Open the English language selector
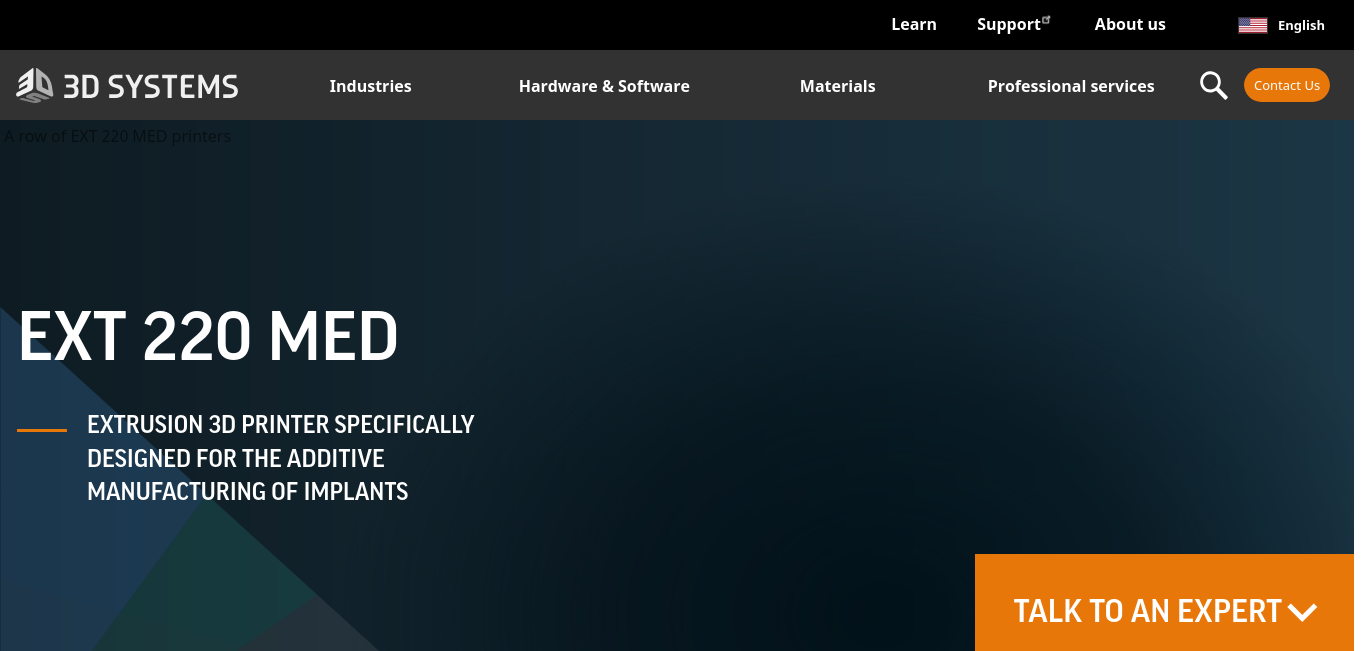The width and height of the screenshot is (1366, 651). tap(1301, 26)
